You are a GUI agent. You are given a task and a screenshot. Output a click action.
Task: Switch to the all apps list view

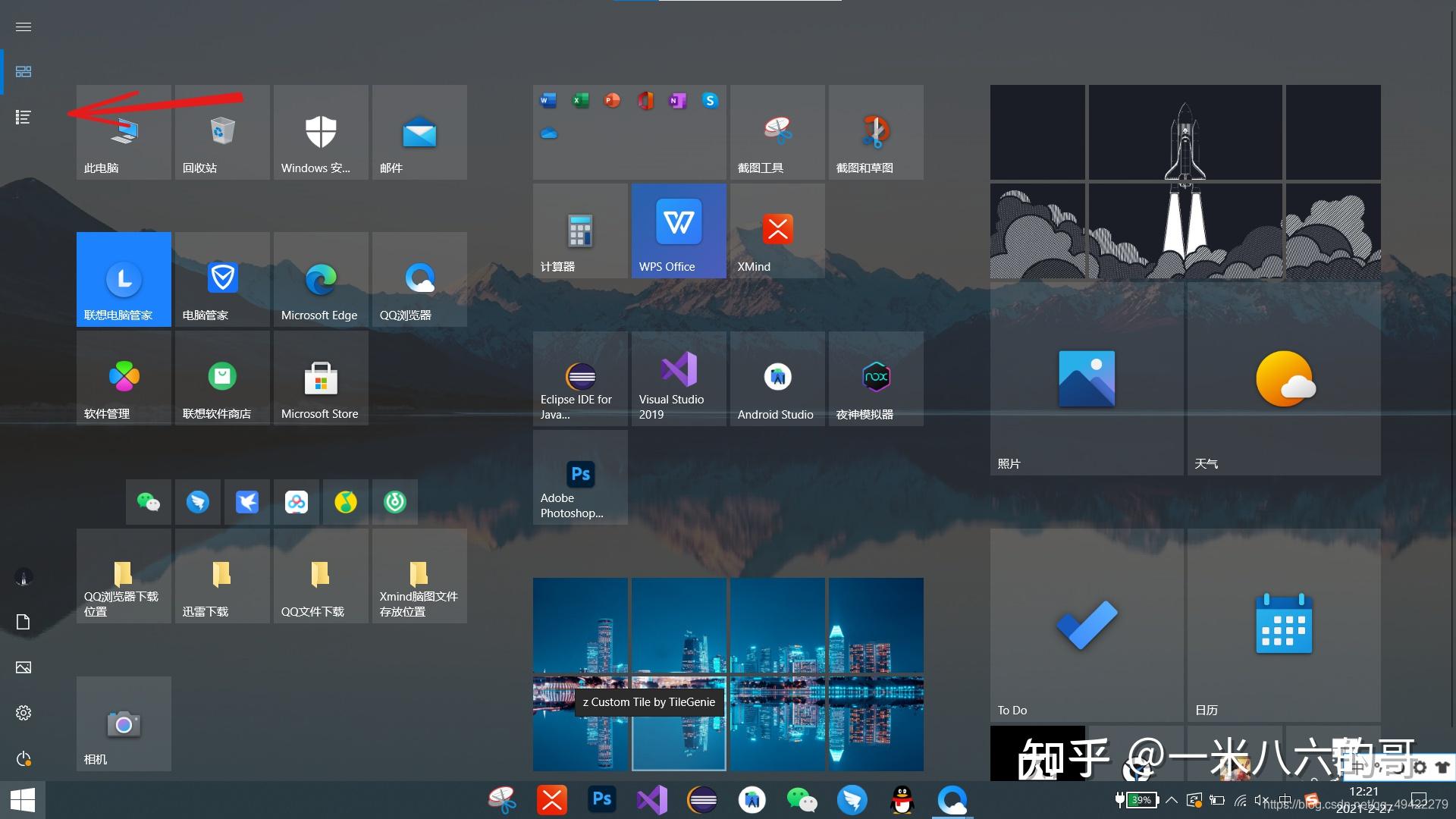[x=24, y=117]
